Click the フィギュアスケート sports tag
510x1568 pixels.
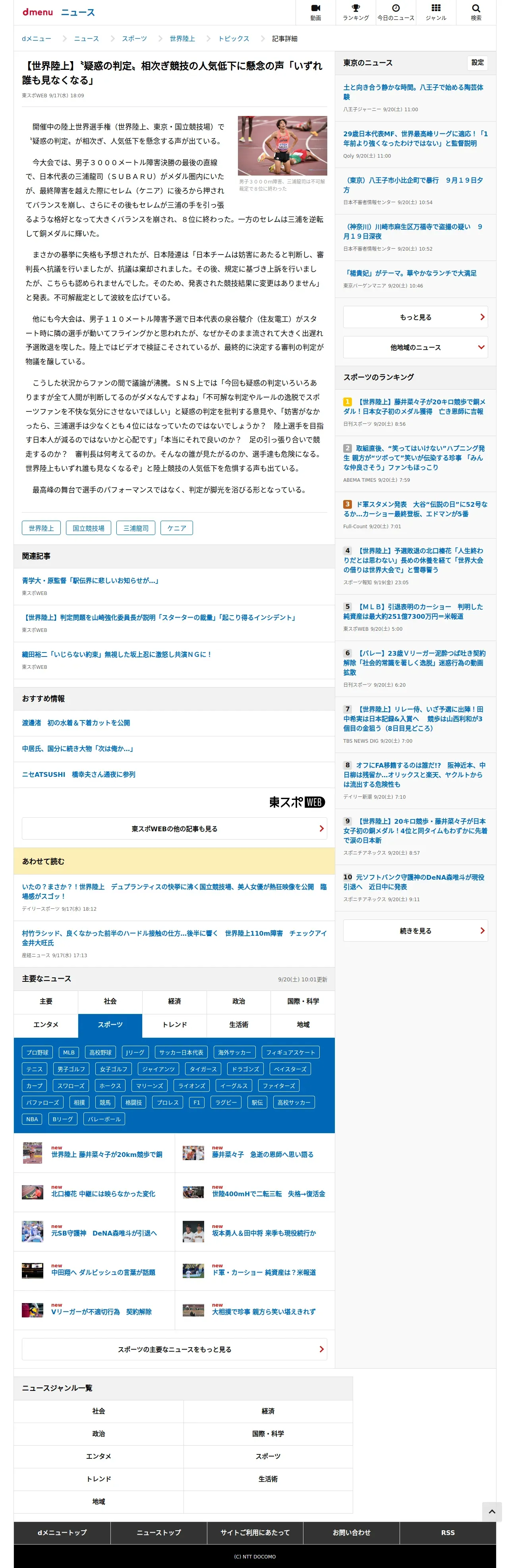(x=290, y=1052)
